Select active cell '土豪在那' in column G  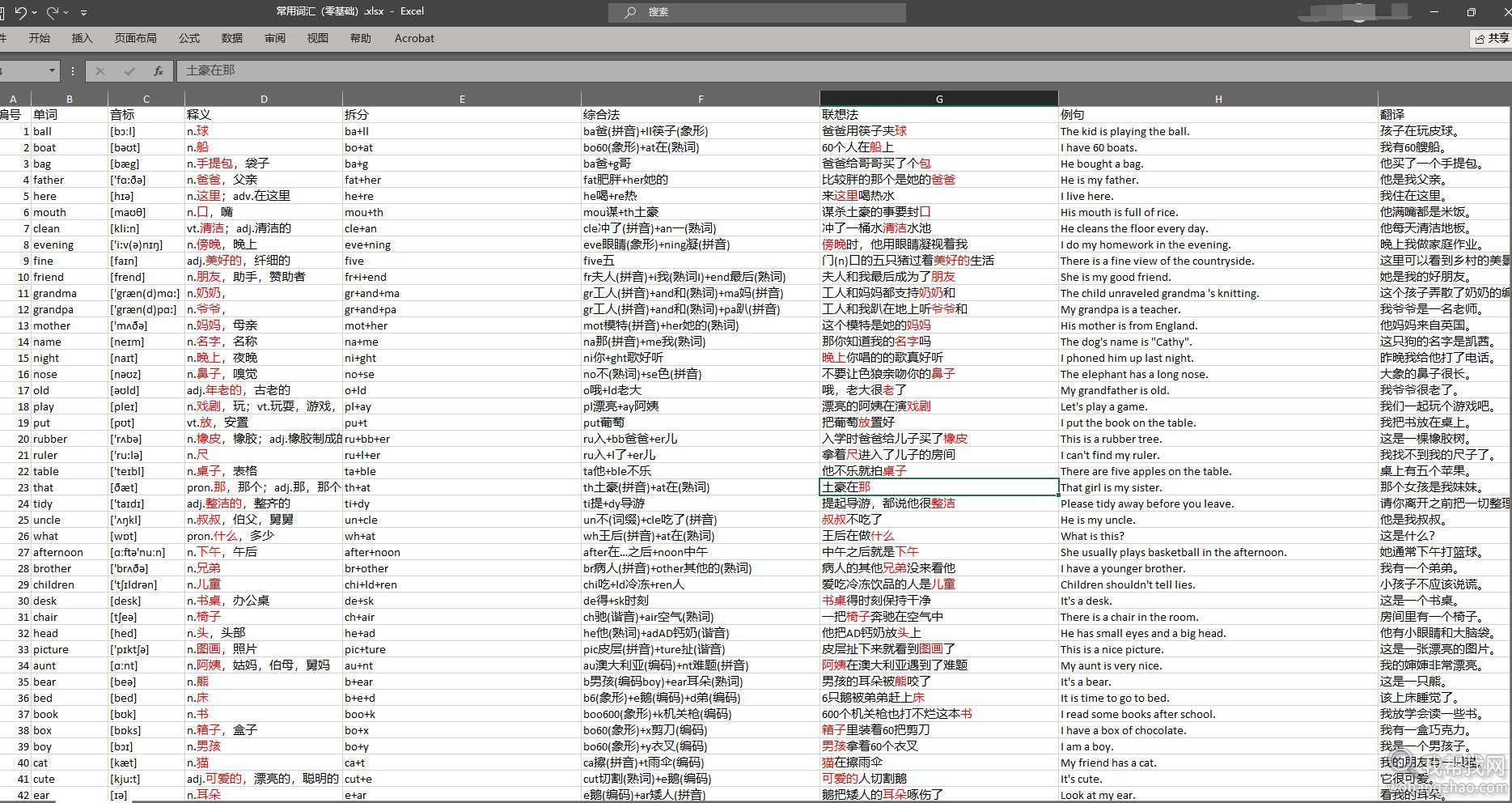pos(939,487)
